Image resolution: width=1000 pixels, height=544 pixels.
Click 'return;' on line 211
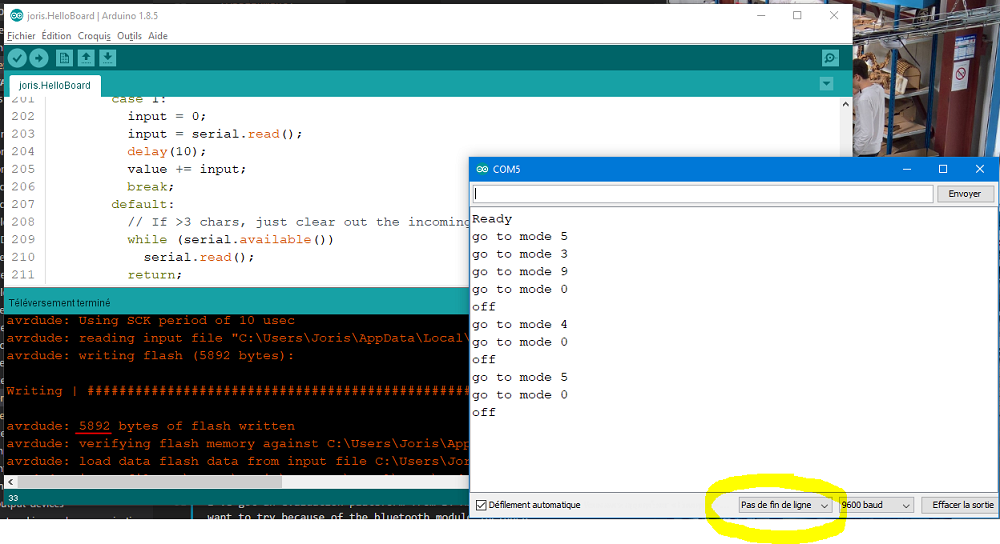154,275
